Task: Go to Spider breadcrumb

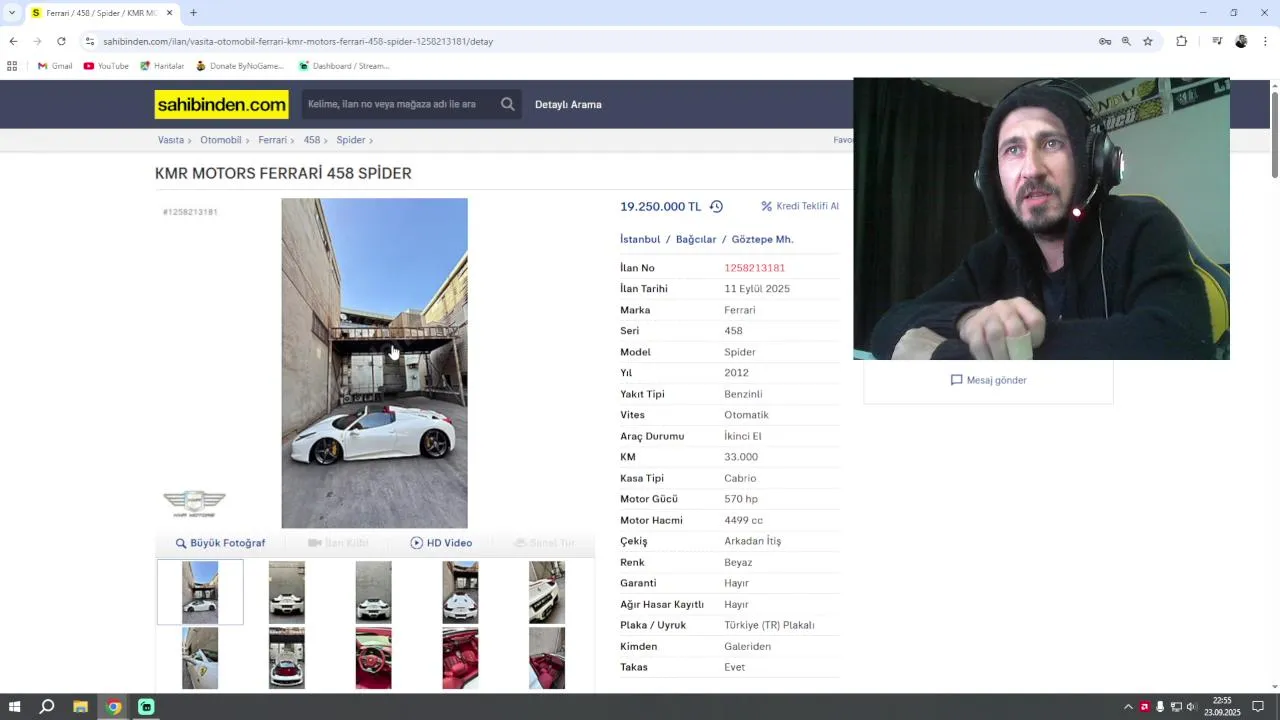Action: pos(351,140)
